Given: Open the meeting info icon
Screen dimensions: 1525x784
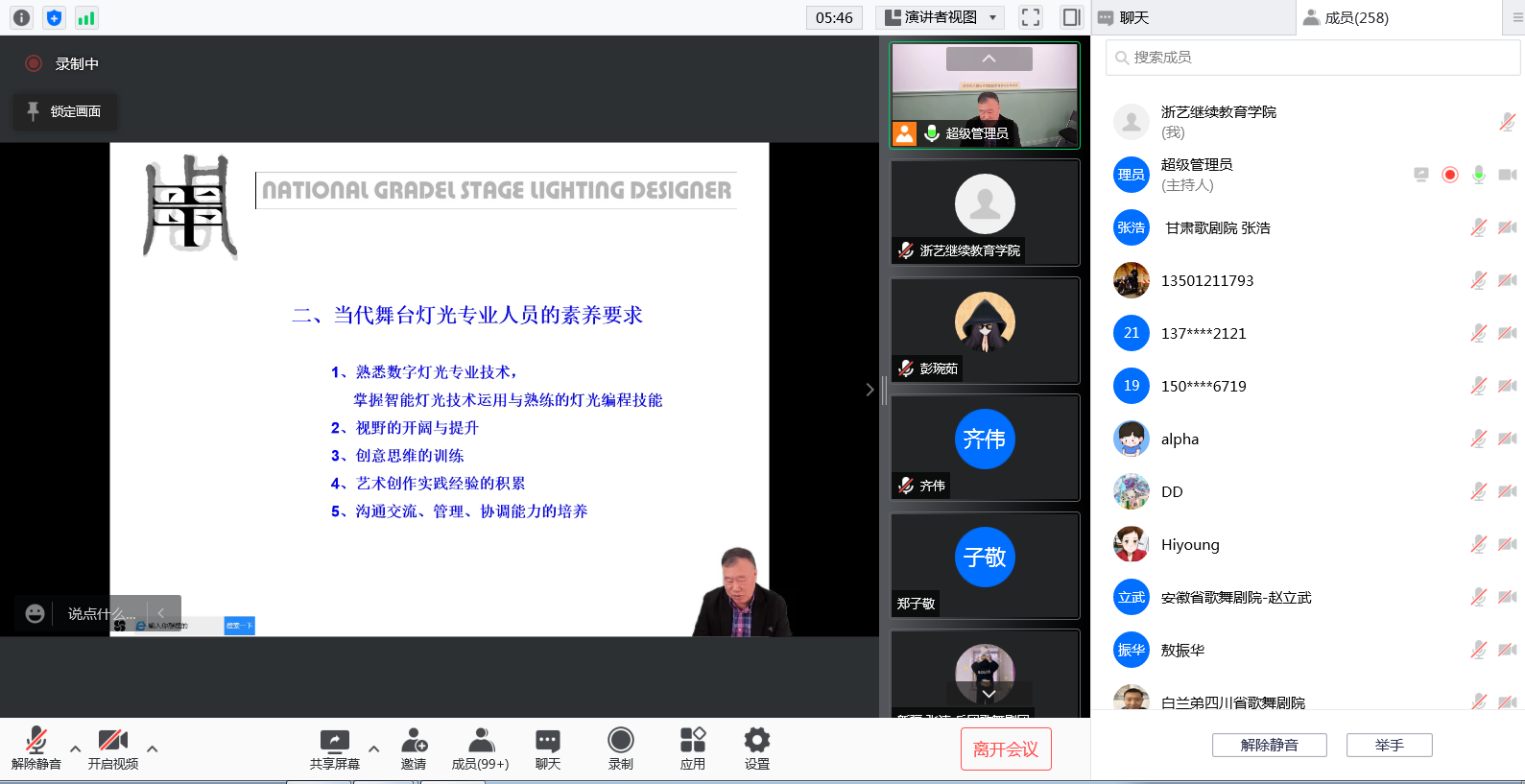Looking at the screenshot, I should pos(21,17).
